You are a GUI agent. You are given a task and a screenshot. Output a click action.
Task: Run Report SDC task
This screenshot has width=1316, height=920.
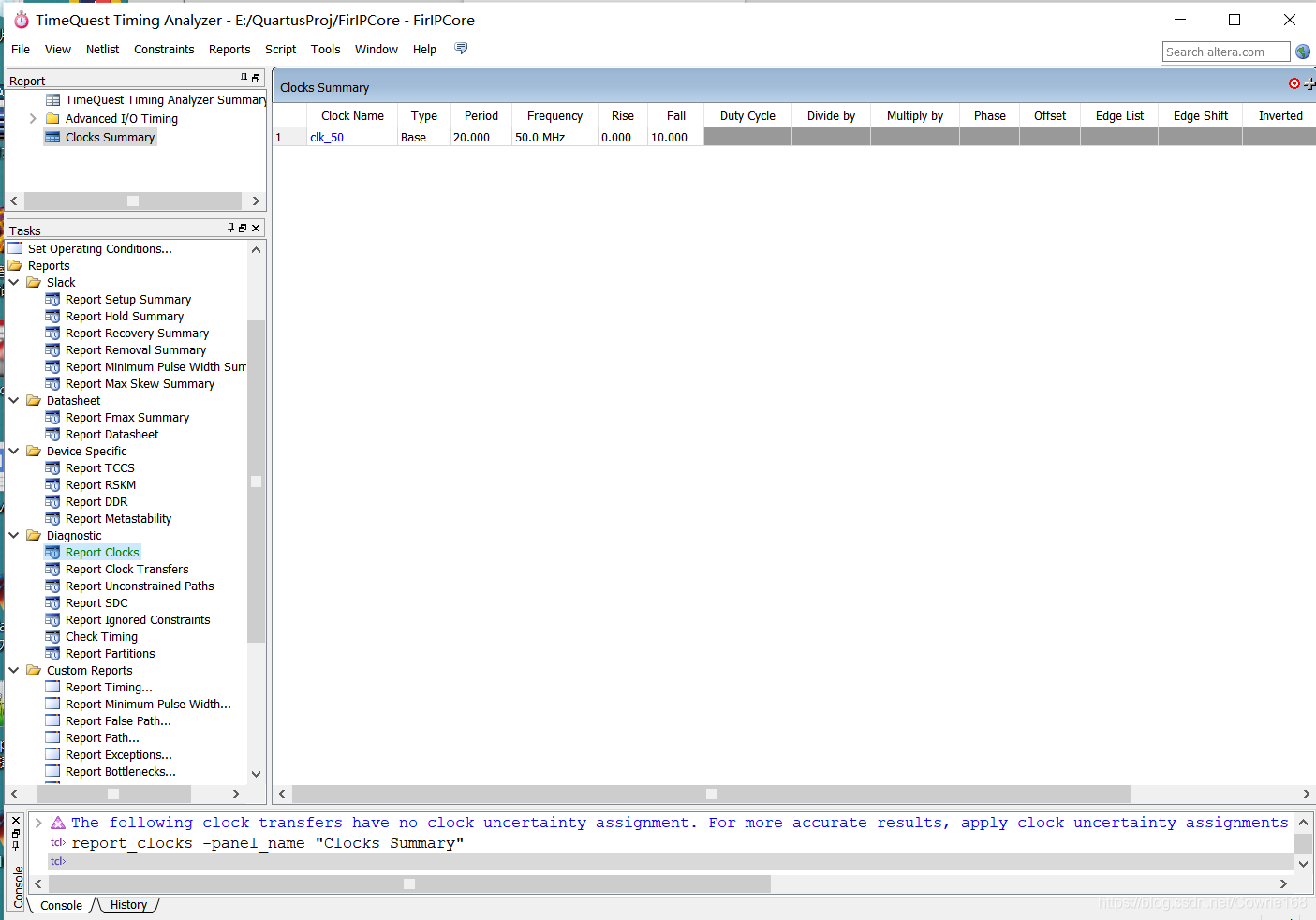96,603
